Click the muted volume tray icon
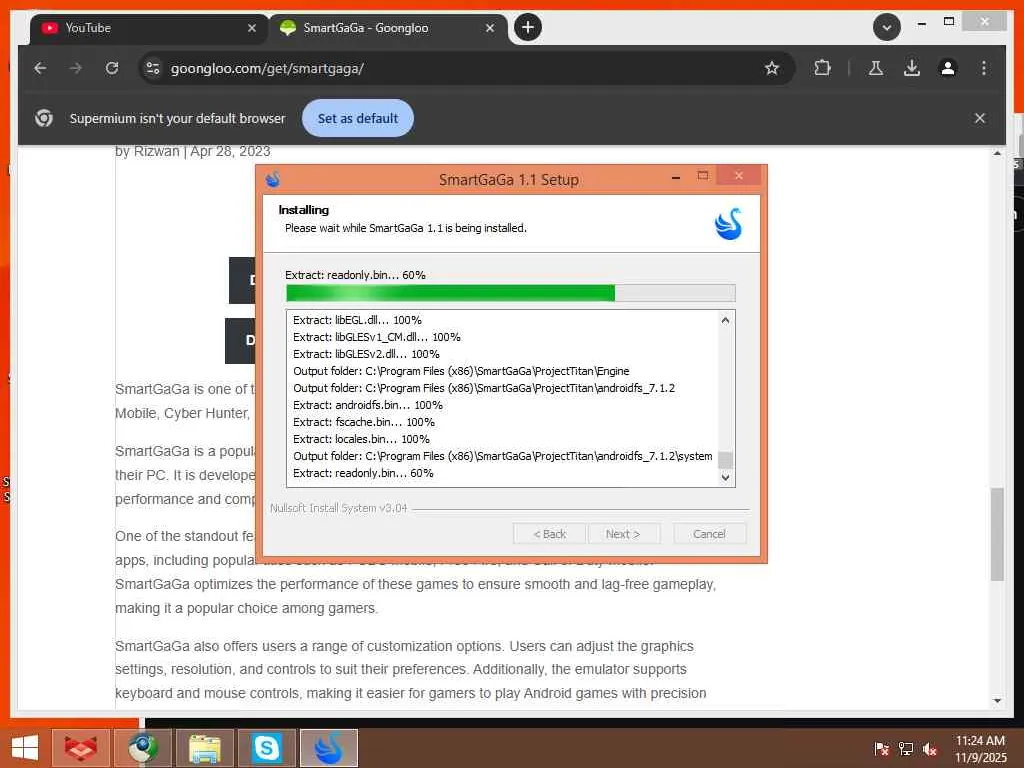Viewport: 1024px width, 768px height. [930, 749]
